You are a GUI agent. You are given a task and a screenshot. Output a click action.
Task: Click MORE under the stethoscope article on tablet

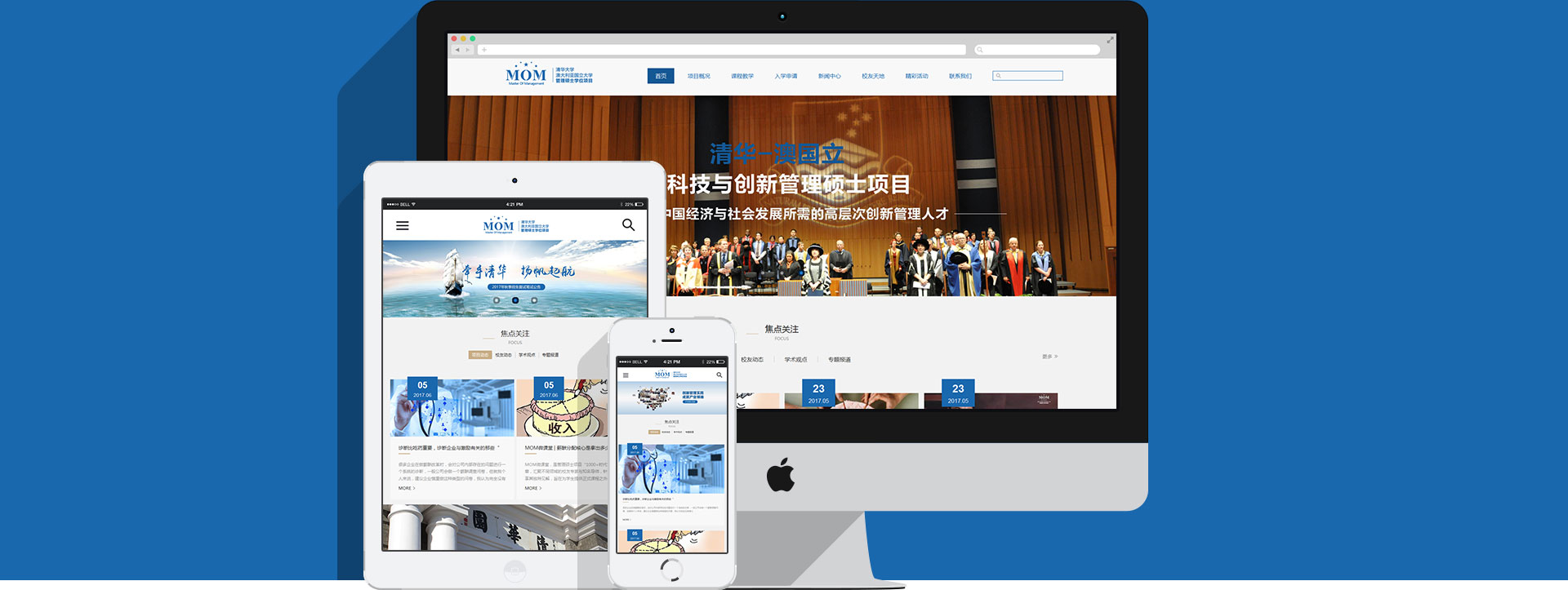(407, 488)
